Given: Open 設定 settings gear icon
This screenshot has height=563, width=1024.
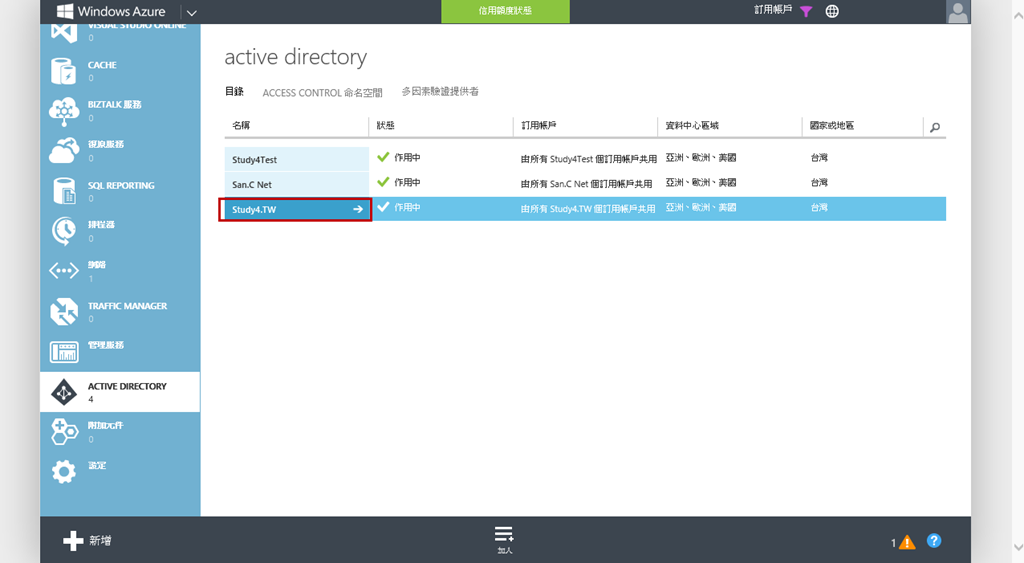Looking at the screenshot, I should [64, 472].
